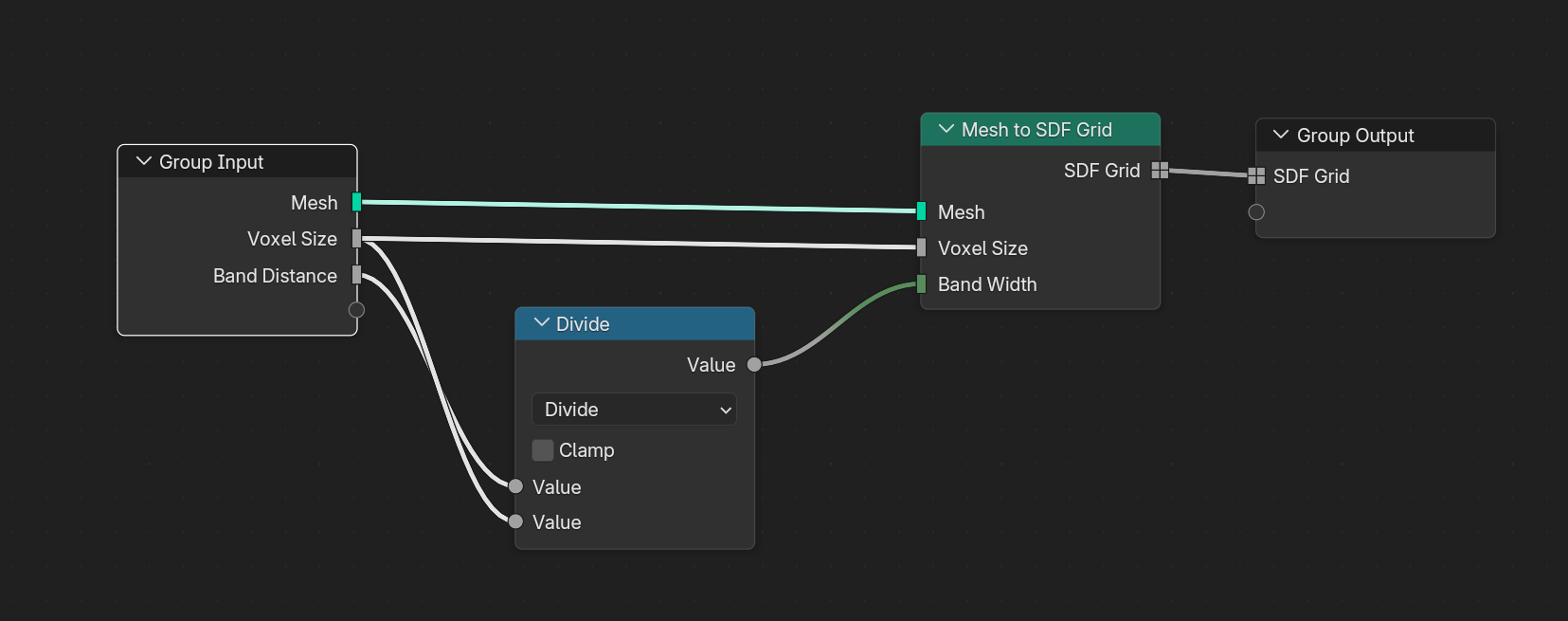Click the empty socket on Group Output
This screenshot has height=621, width=1568.
point(1256,212)
